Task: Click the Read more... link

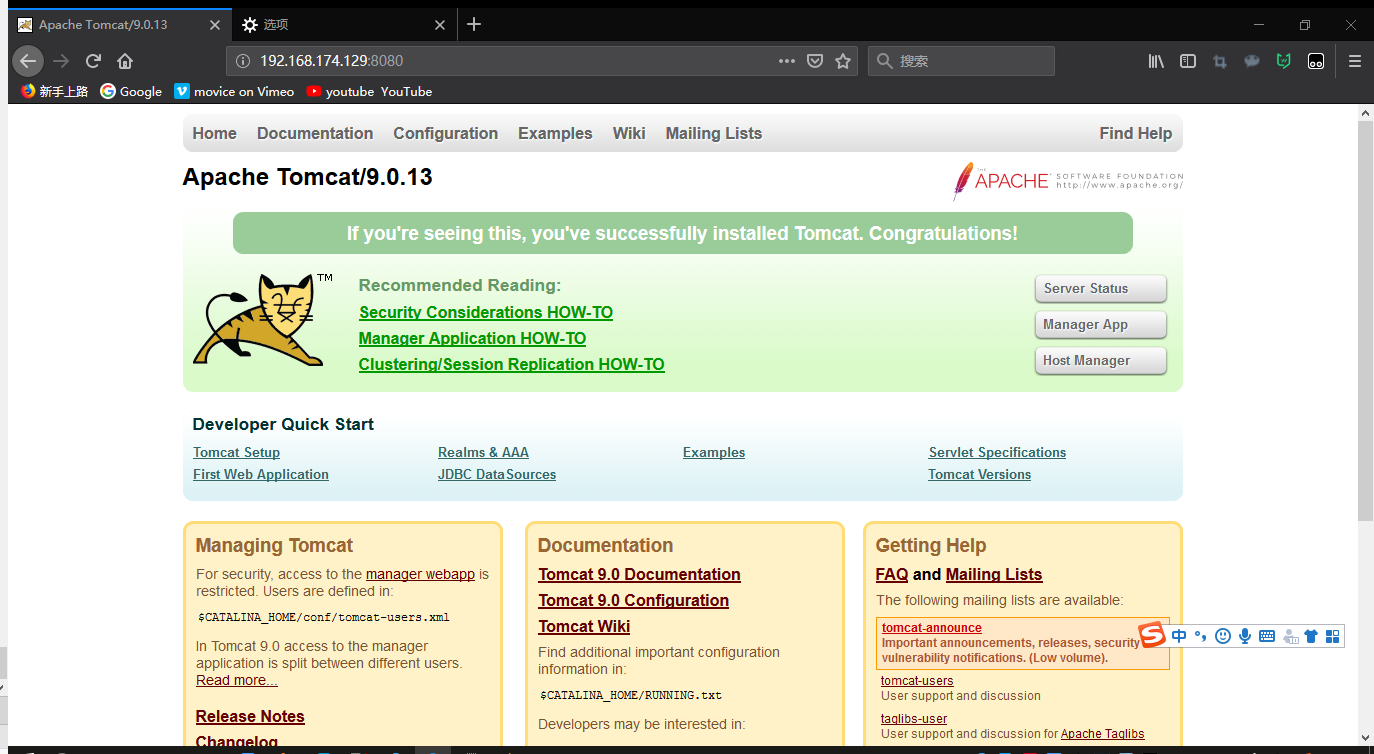Action: point(237,680)
